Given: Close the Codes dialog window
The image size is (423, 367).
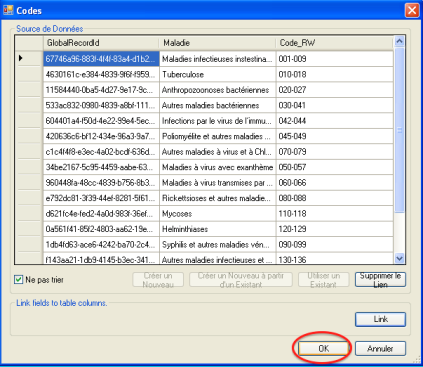Looking at the screenshot, I should (x=412, y=10).
